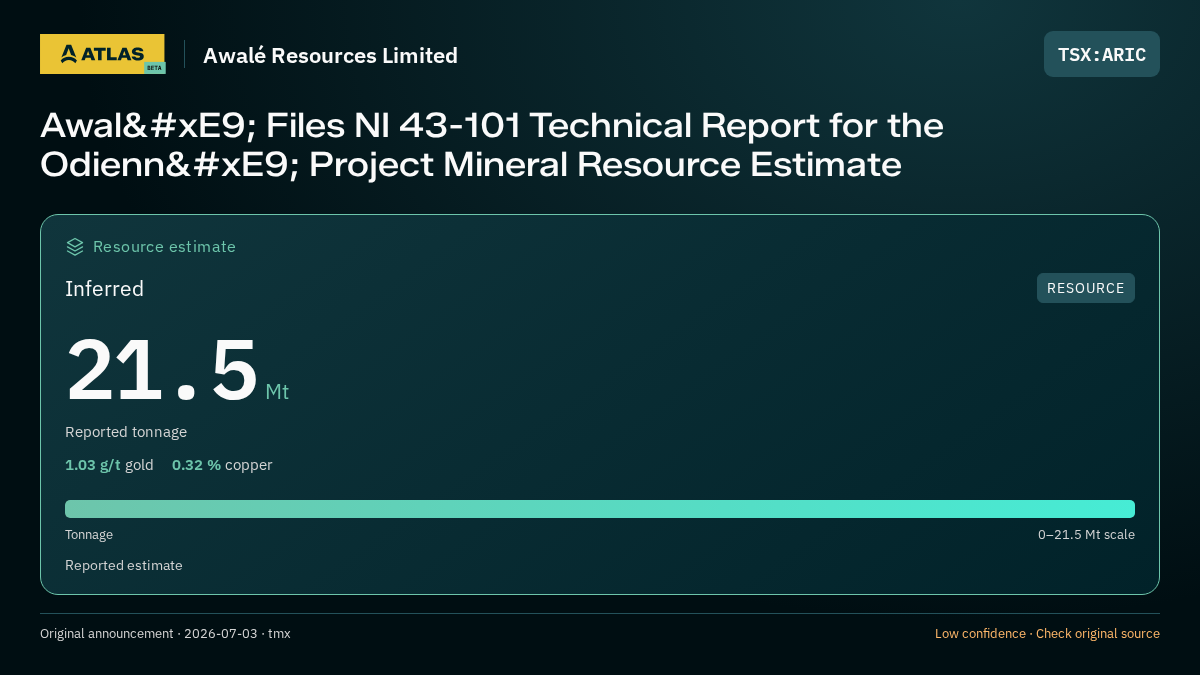Image resolution: width=1200 pixels, height=675 pixels.
Task: Click the large 21.5 tonnage figure
Action: [162, 370]
